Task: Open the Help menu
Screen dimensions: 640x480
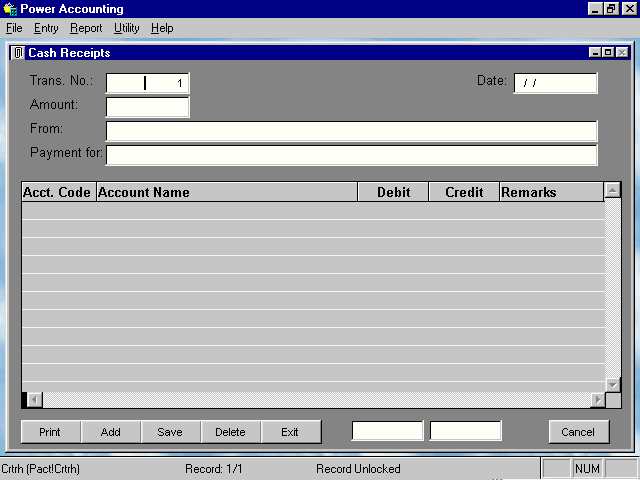Action: [x=162, y=28]
